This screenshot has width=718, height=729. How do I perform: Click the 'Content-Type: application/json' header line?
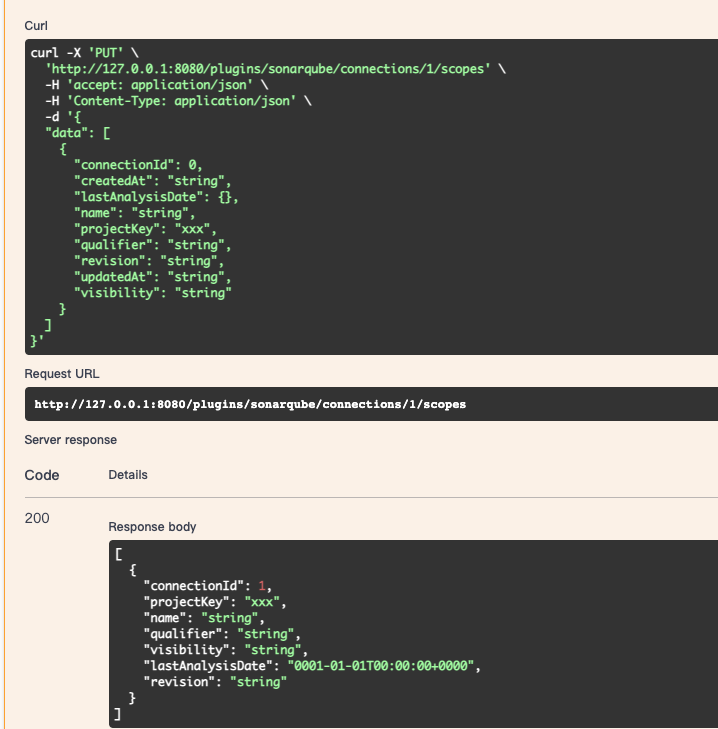coord(178,101)
